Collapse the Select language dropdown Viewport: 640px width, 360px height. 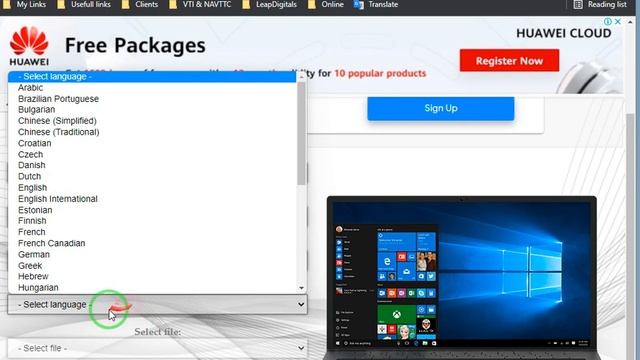(x=157, y=304)
